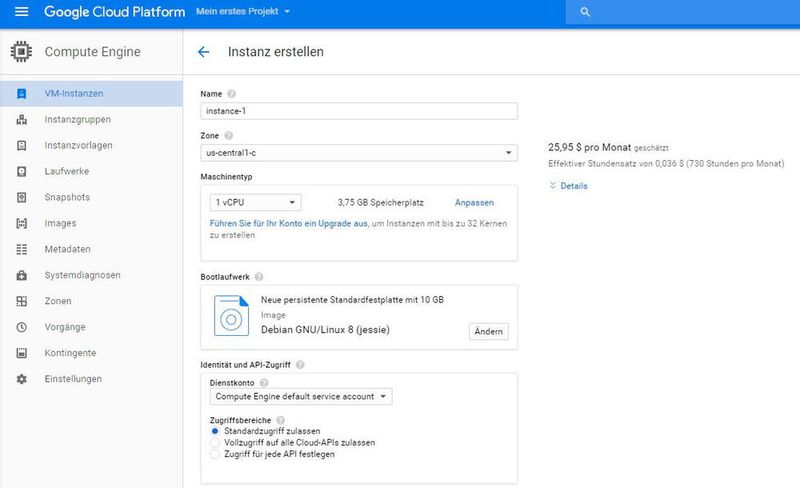Open VM-Instanzen in the sidebar
This screenshot has width=800, height=488.
(x=91, y=93)
